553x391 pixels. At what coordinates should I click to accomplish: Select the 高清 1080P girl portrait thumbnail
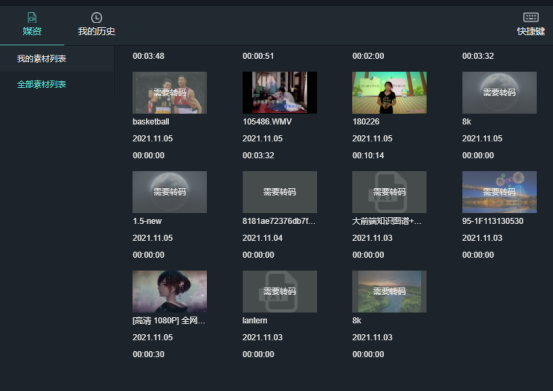[170, 292]
